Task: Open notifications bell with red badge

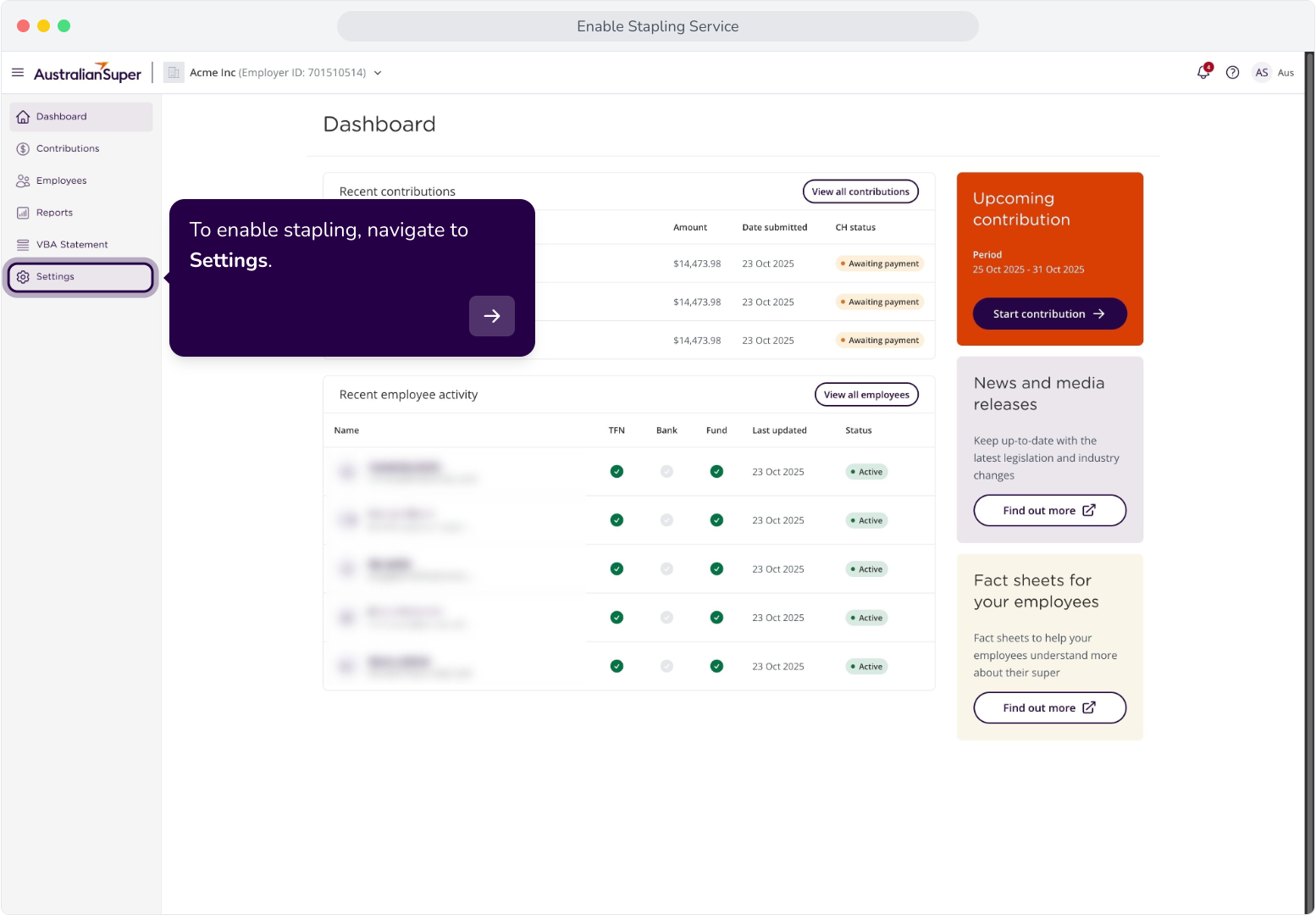Action: coord(1203,72)
